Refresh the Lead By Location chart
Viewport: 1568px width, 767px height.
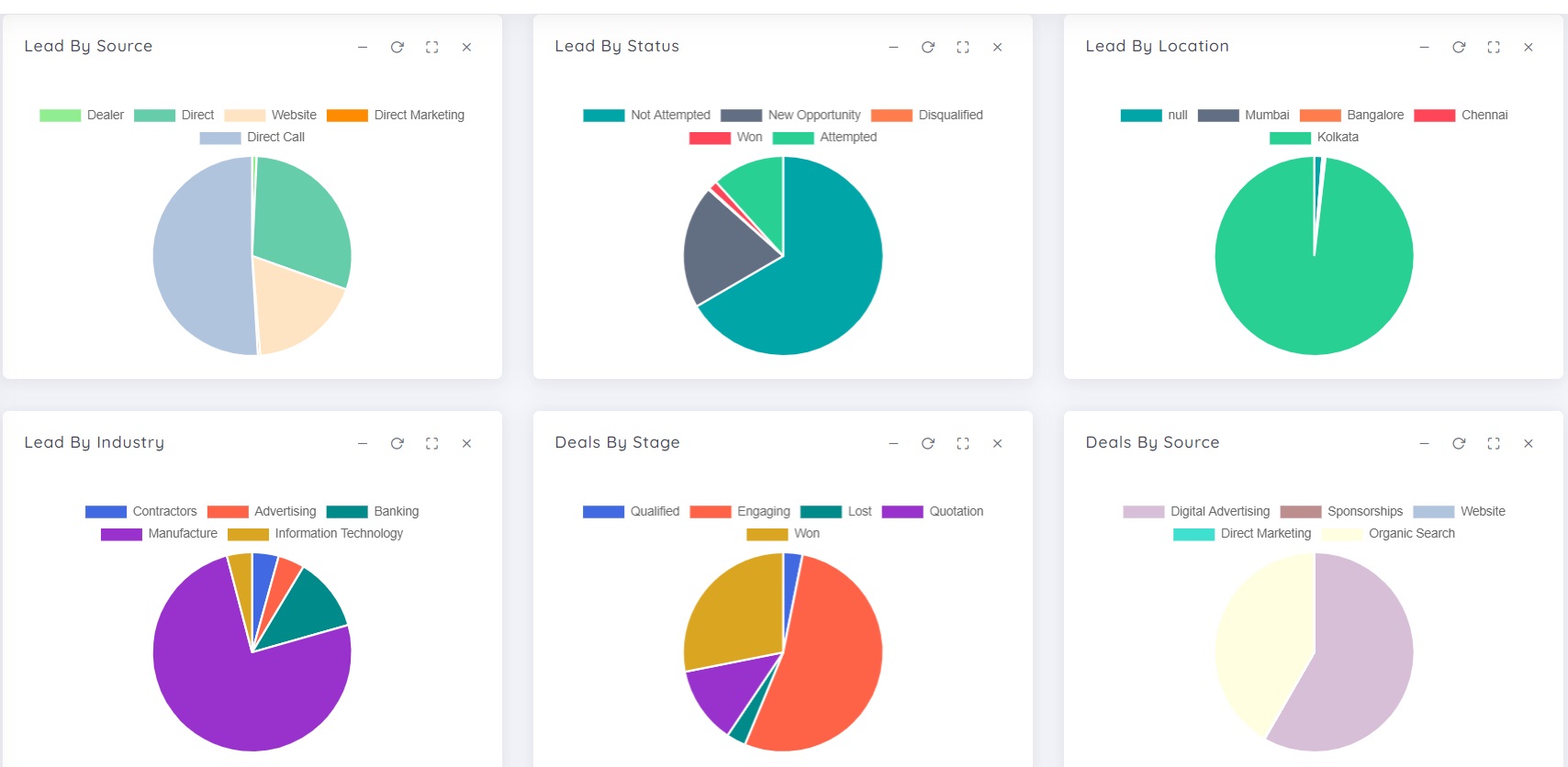pyautogui.click(x=1459, y=47)
